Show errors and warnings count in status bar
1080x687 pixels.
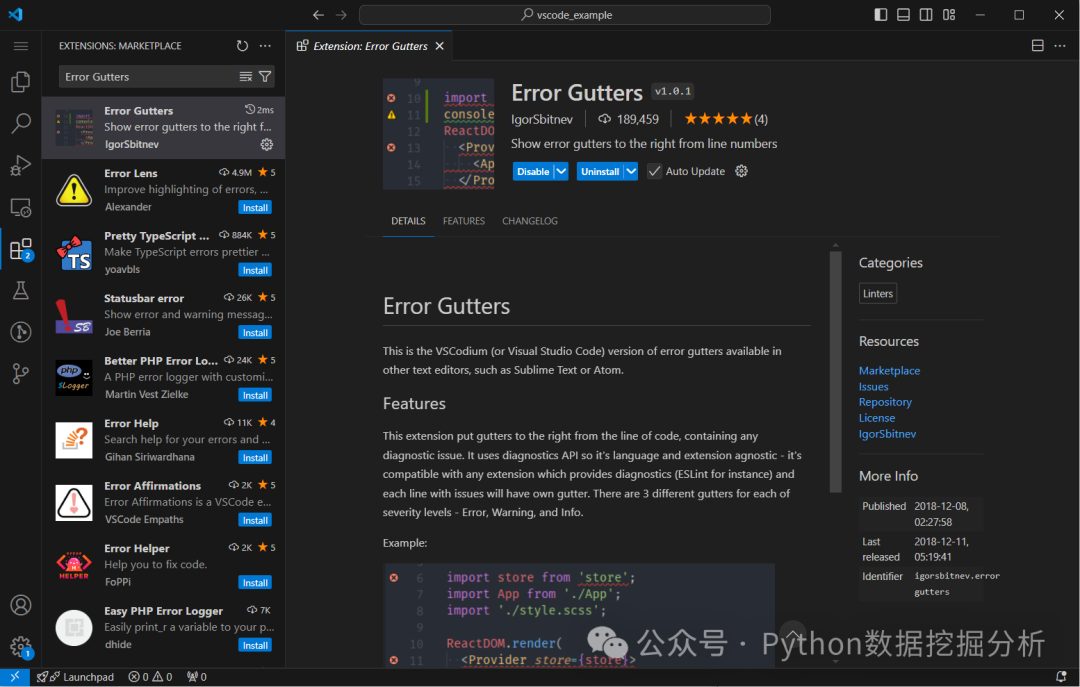150,677
